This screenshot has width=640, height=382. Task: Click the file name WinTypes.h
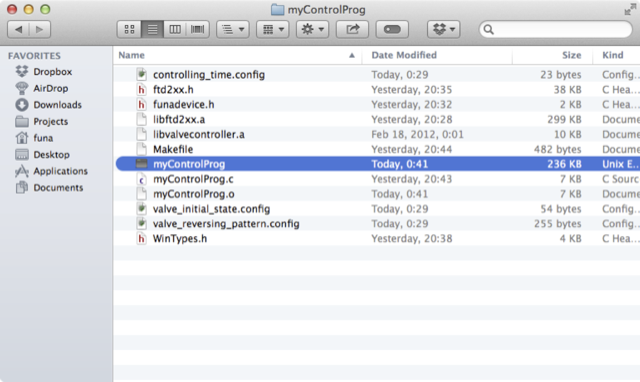(180, 239)
